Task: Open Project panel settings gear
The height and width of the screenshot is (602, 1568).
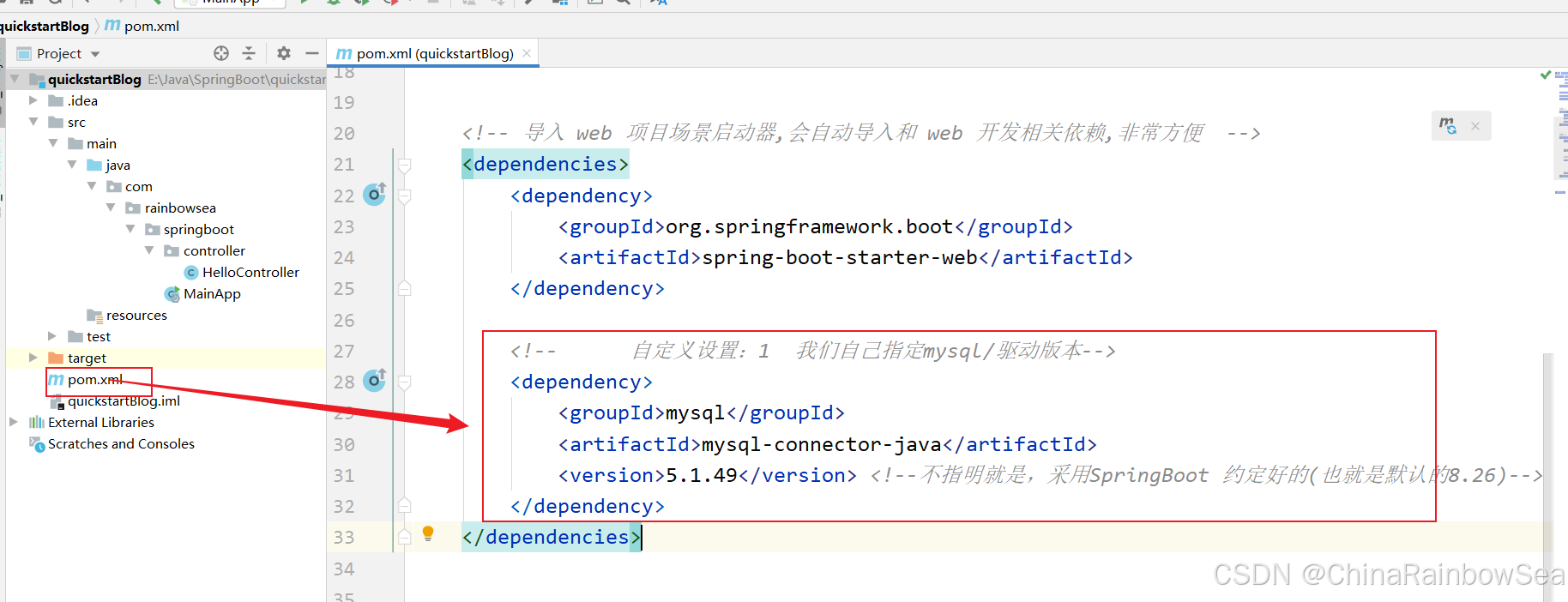Action: (x=284, y=53)
